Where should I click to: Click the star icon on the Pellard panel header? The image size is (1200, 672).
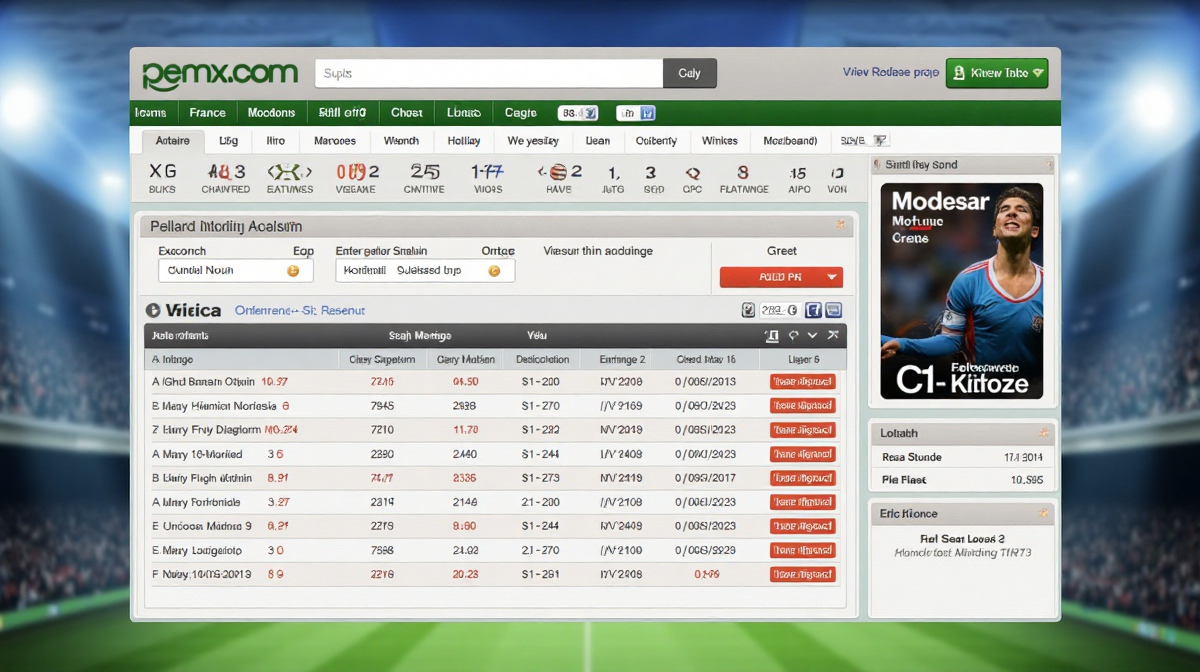click(841, 226)
